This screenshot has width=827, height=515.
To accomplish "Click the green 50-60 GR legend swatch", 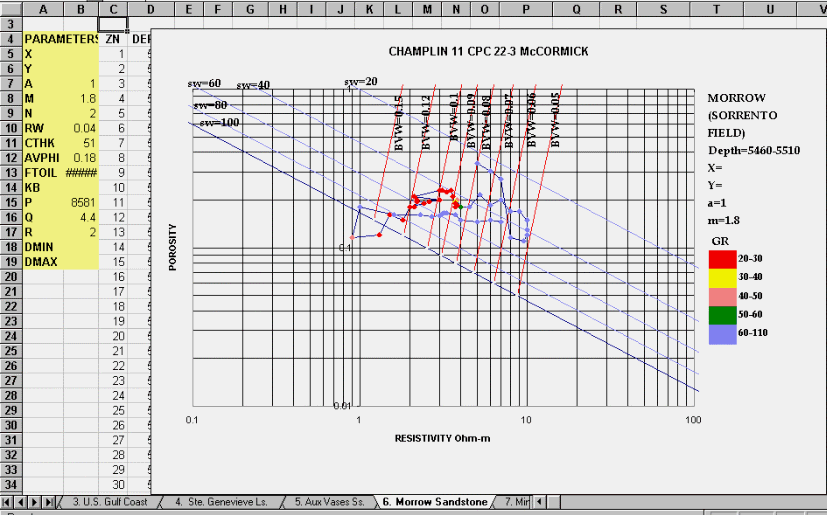I will 722,315.
